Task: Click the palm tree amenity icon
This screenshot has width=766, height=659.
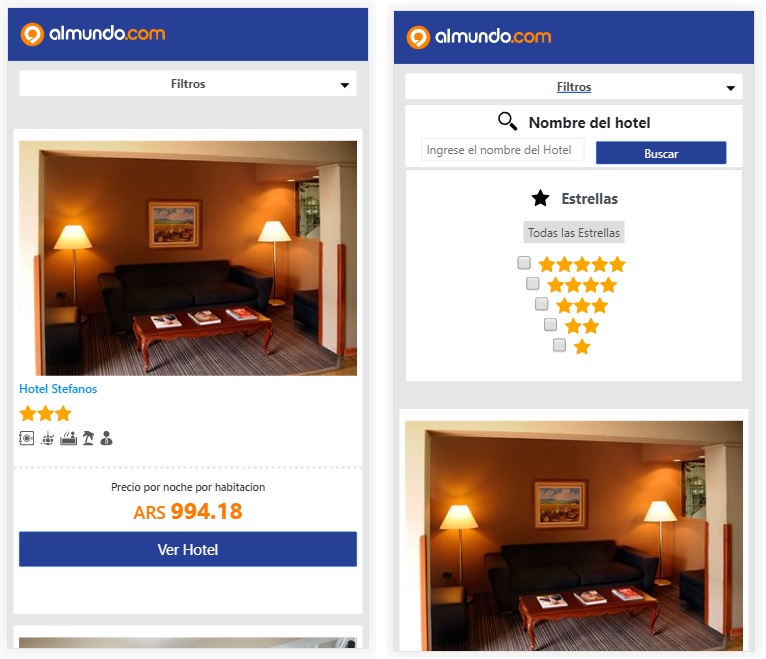Action: 88,438
